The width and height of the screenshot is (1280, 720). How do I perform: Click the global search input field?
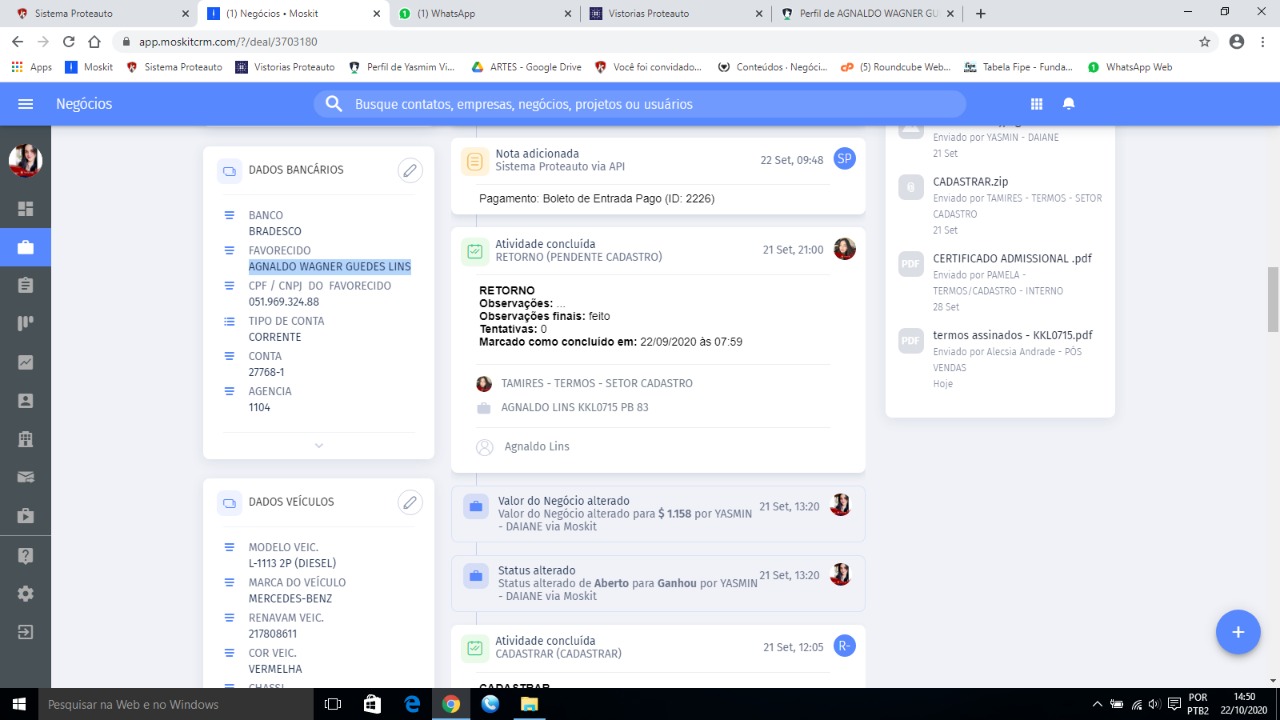[640, 104]
